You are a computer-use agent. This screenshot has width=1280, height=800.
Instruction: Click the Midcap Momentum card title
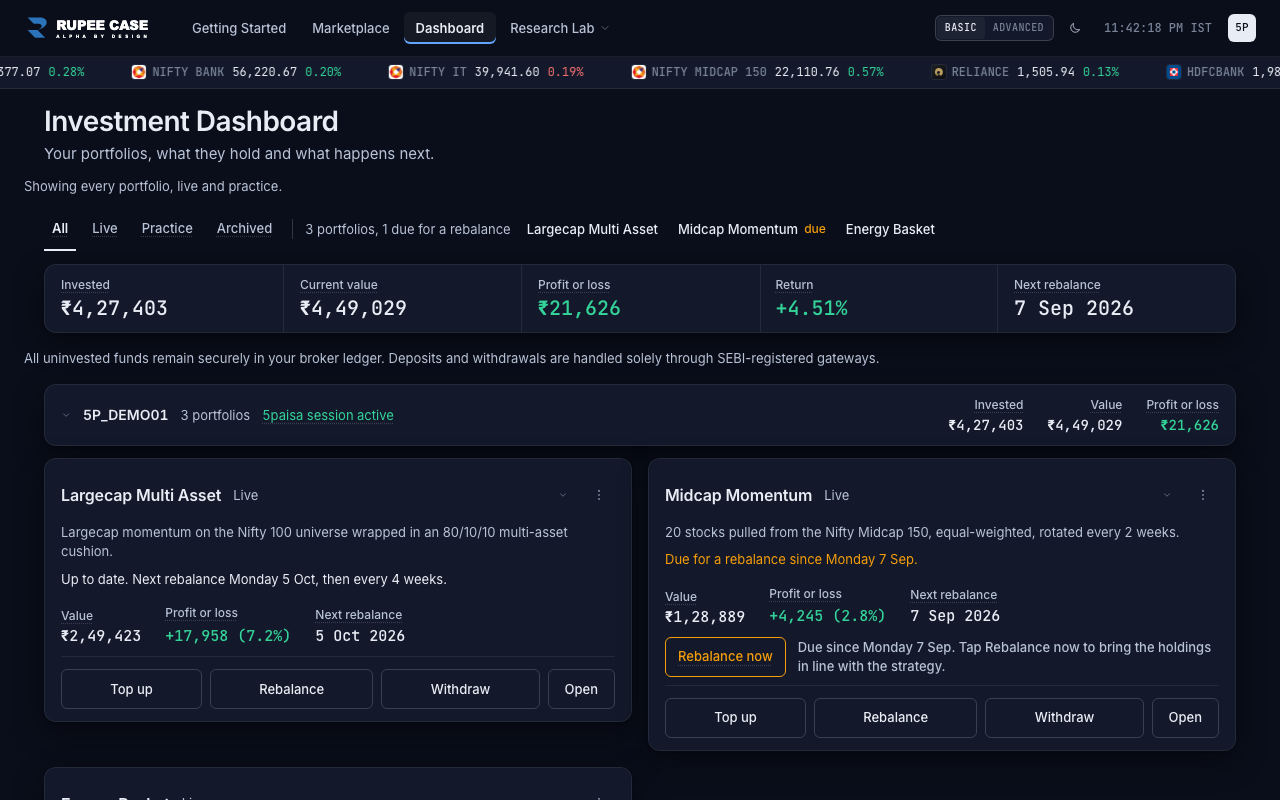tap(738, 495)
